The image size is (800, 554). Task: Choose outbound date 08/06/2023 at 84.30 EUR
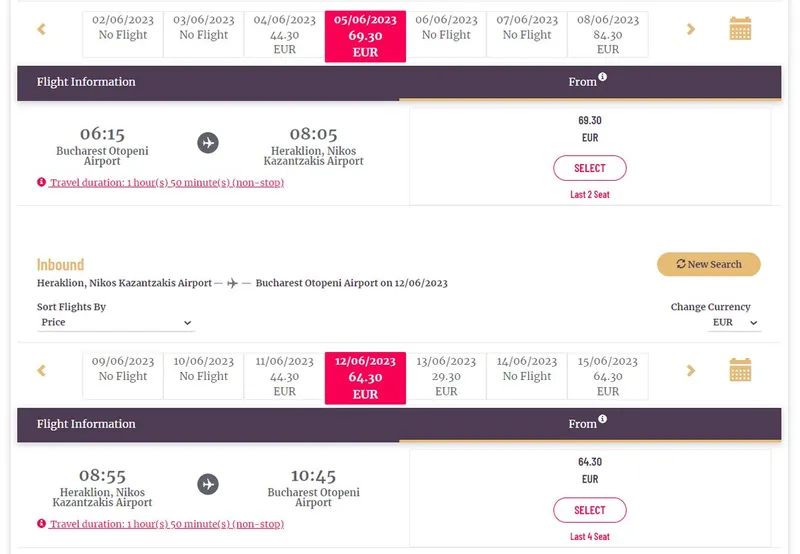[x=608, y=35]
